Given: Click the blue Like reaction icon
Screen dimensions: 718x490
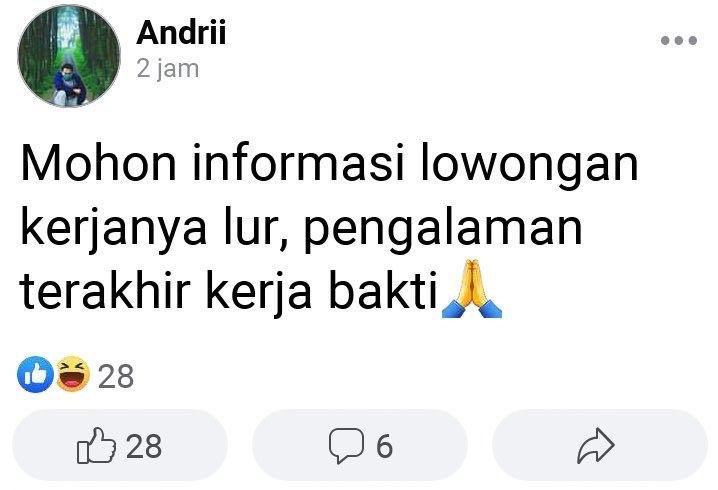Looking at the screenshot, I should (x=35, y=374).
